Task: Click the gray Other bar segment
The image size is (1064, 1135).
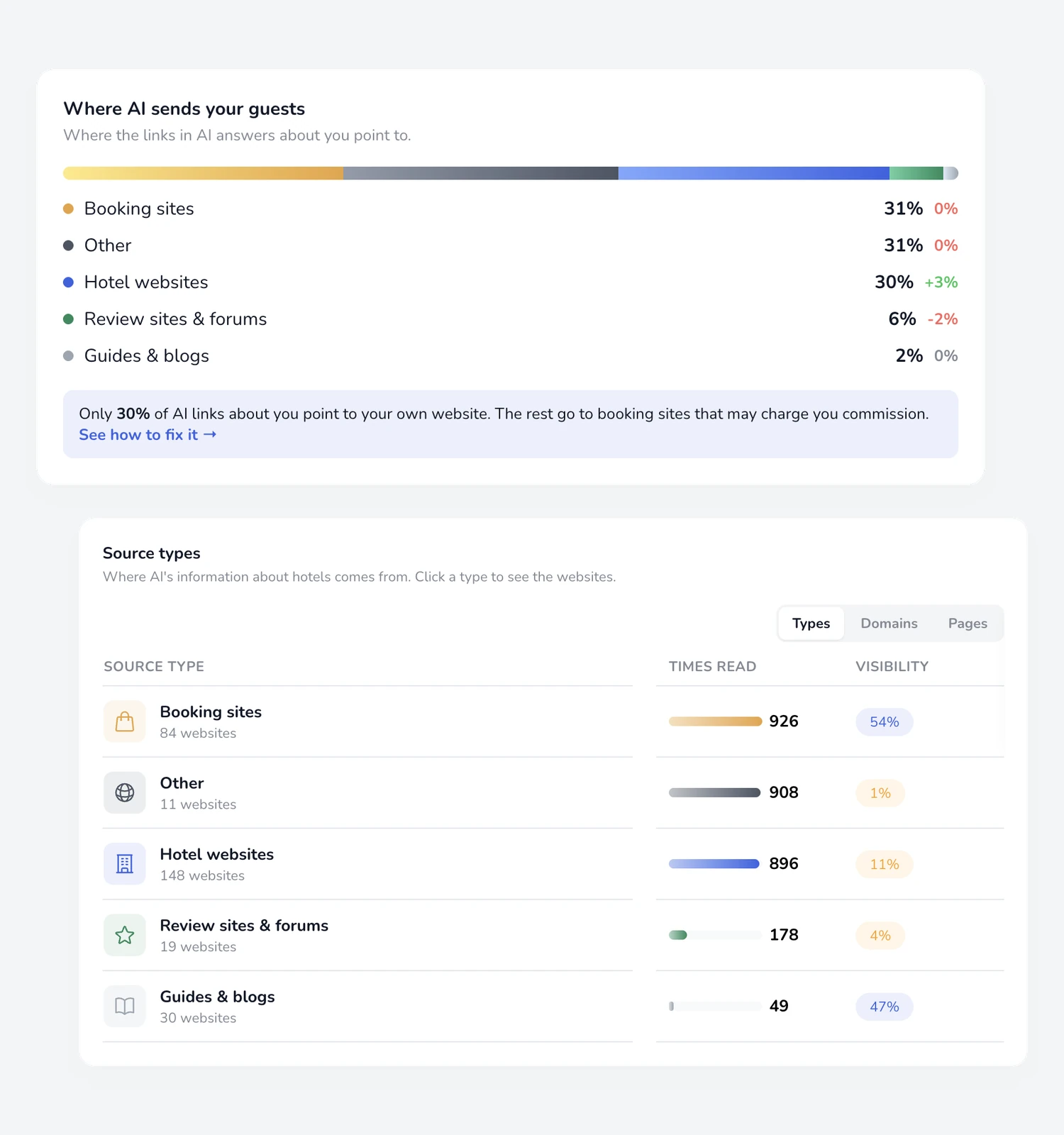Action: tap(481, 173)
